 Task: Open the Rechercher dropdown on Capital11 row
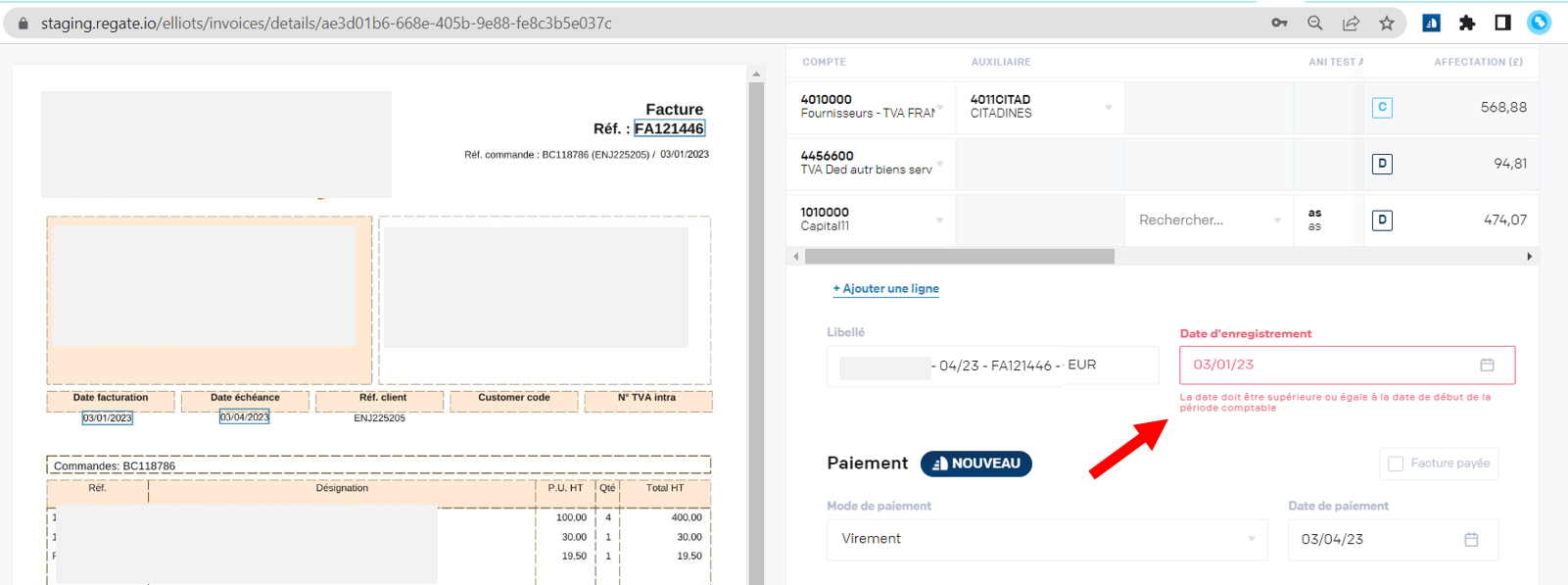pyautogui.click(x=1276, y=220)
